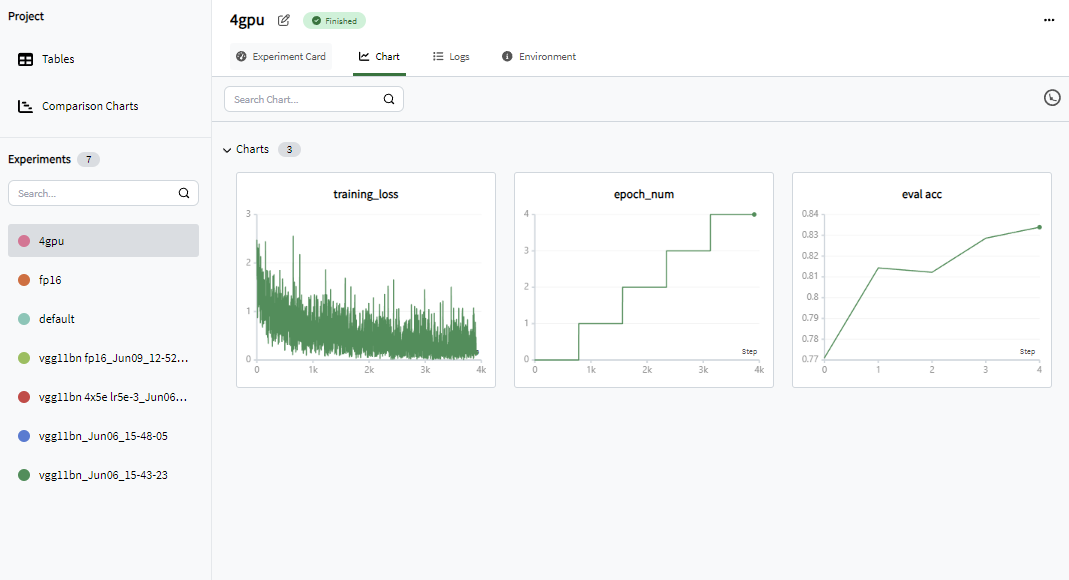Open the Environment tab
1069x580 pixels.
click(539, 57)
